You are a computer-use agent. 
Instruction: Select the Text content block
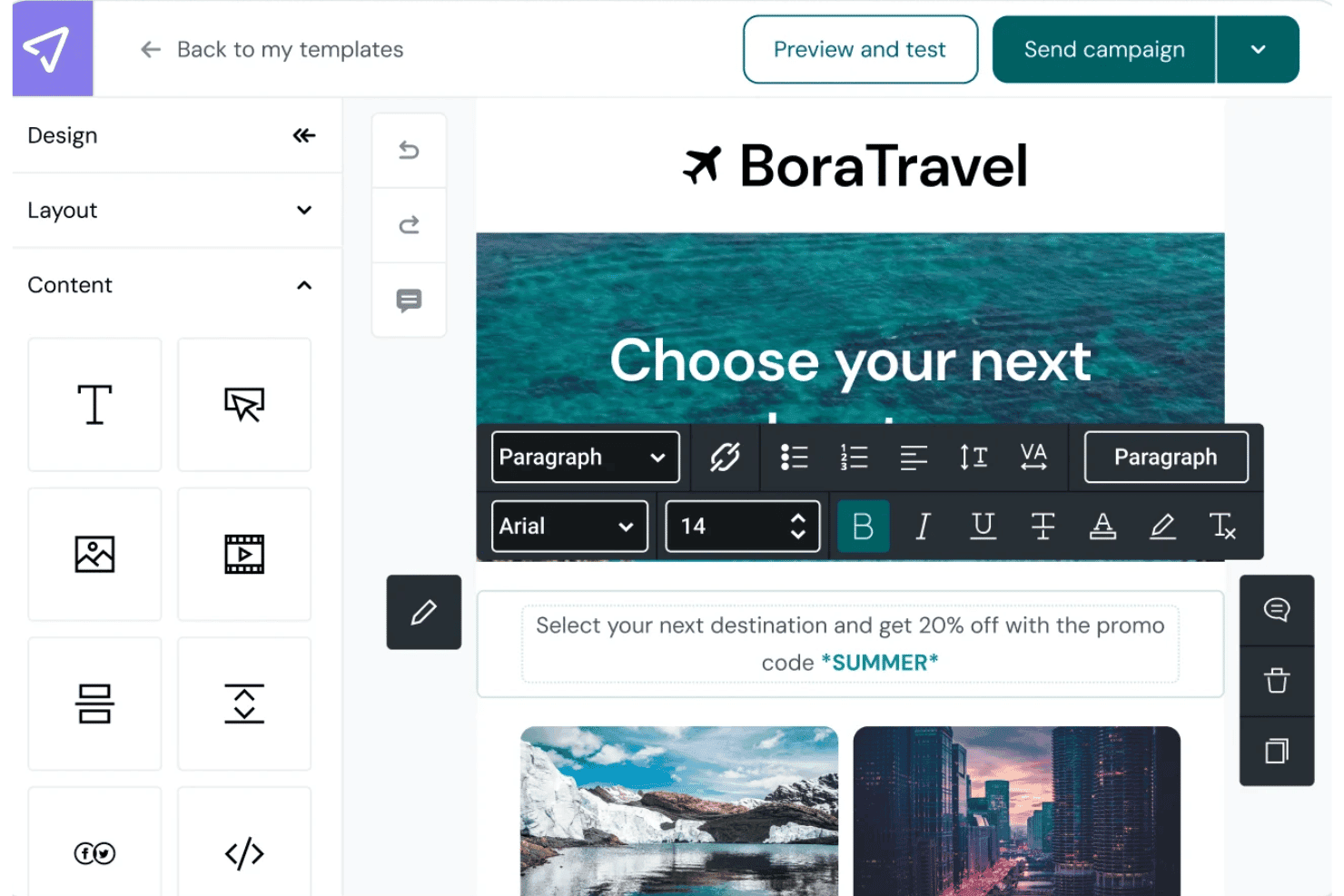94,405
